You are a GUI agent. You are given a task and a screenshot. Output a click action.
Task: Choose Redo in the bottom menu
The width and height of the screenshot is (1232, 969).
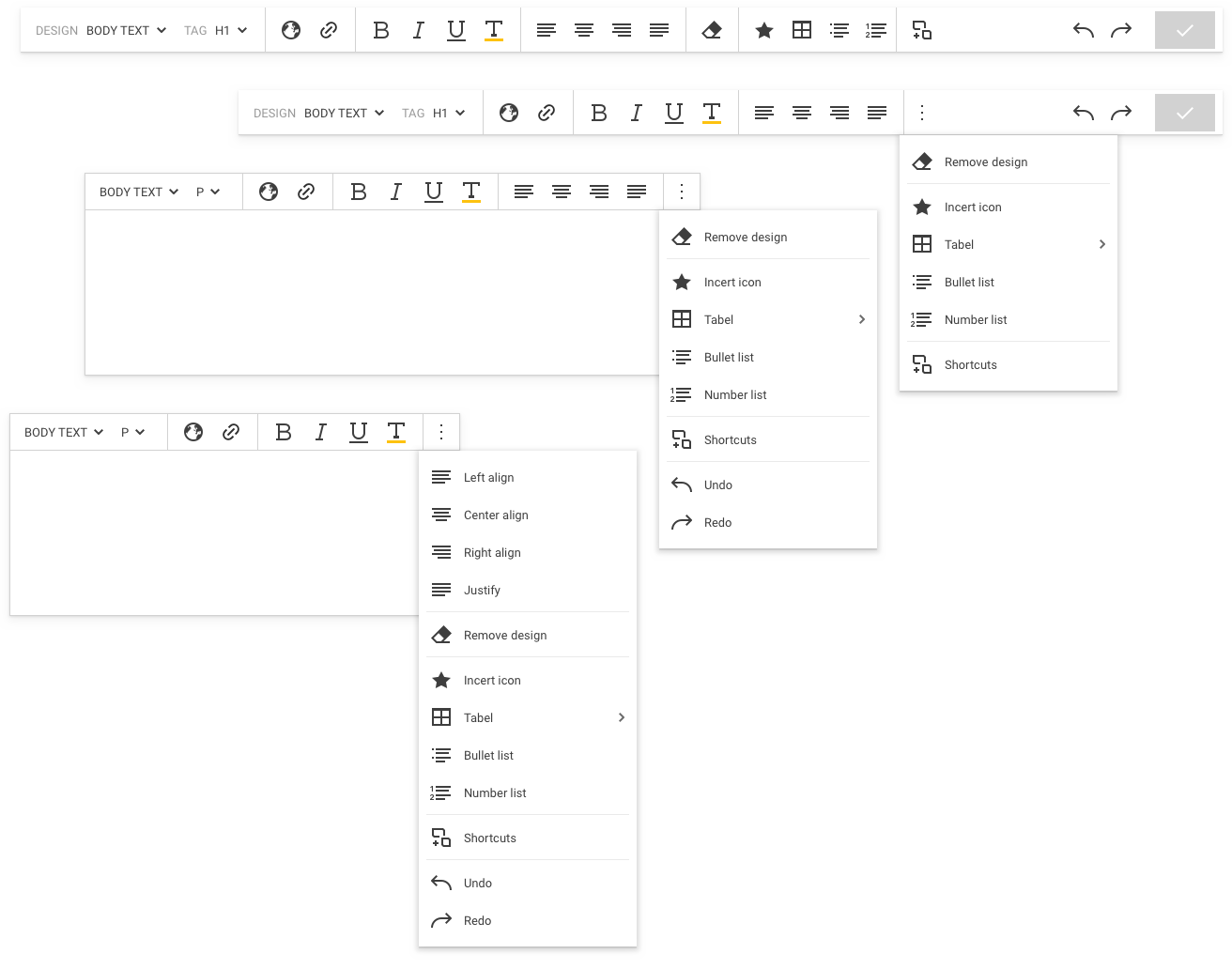pos(528,920)
